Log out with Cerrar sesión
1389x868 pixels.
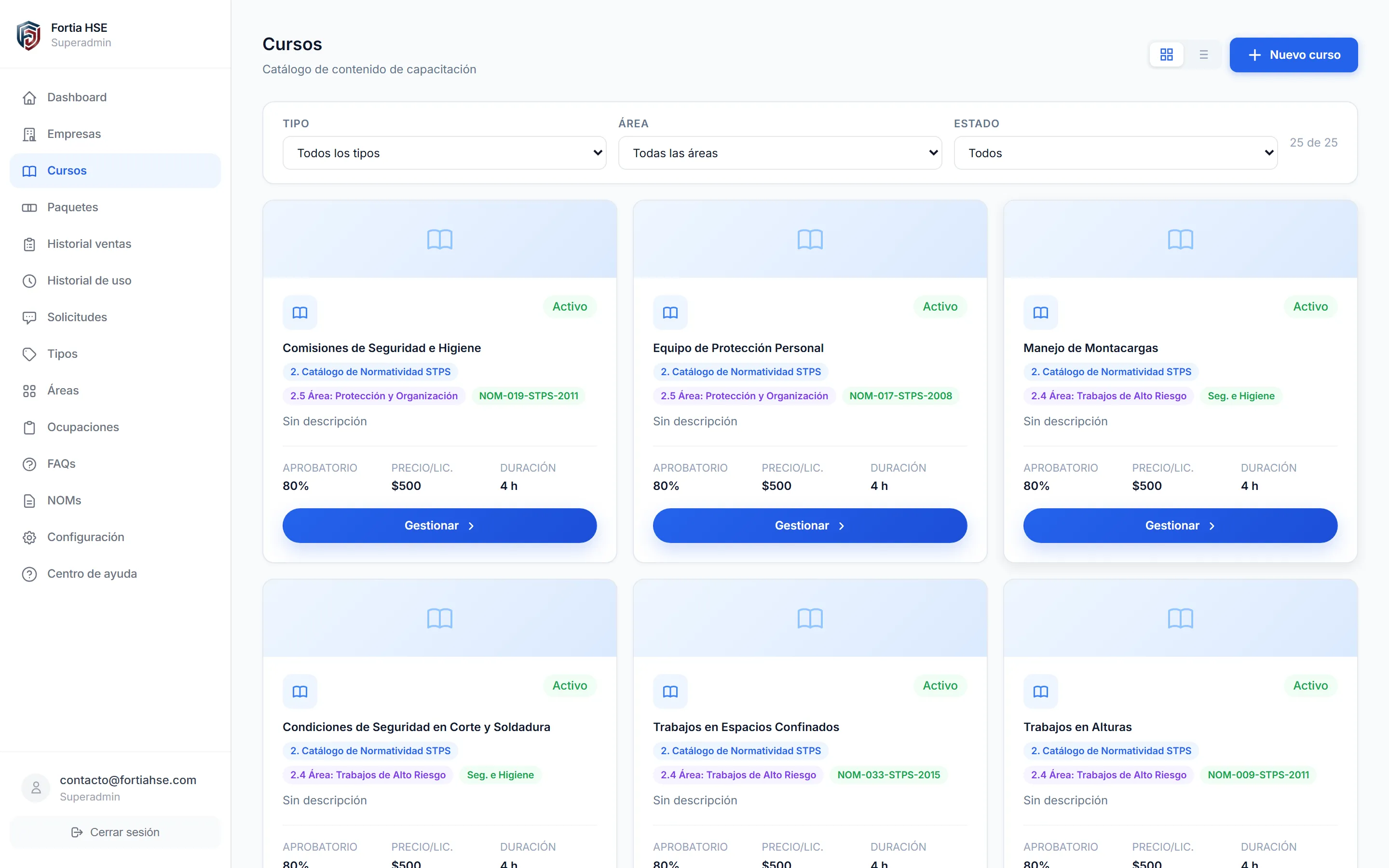(115, 832)
